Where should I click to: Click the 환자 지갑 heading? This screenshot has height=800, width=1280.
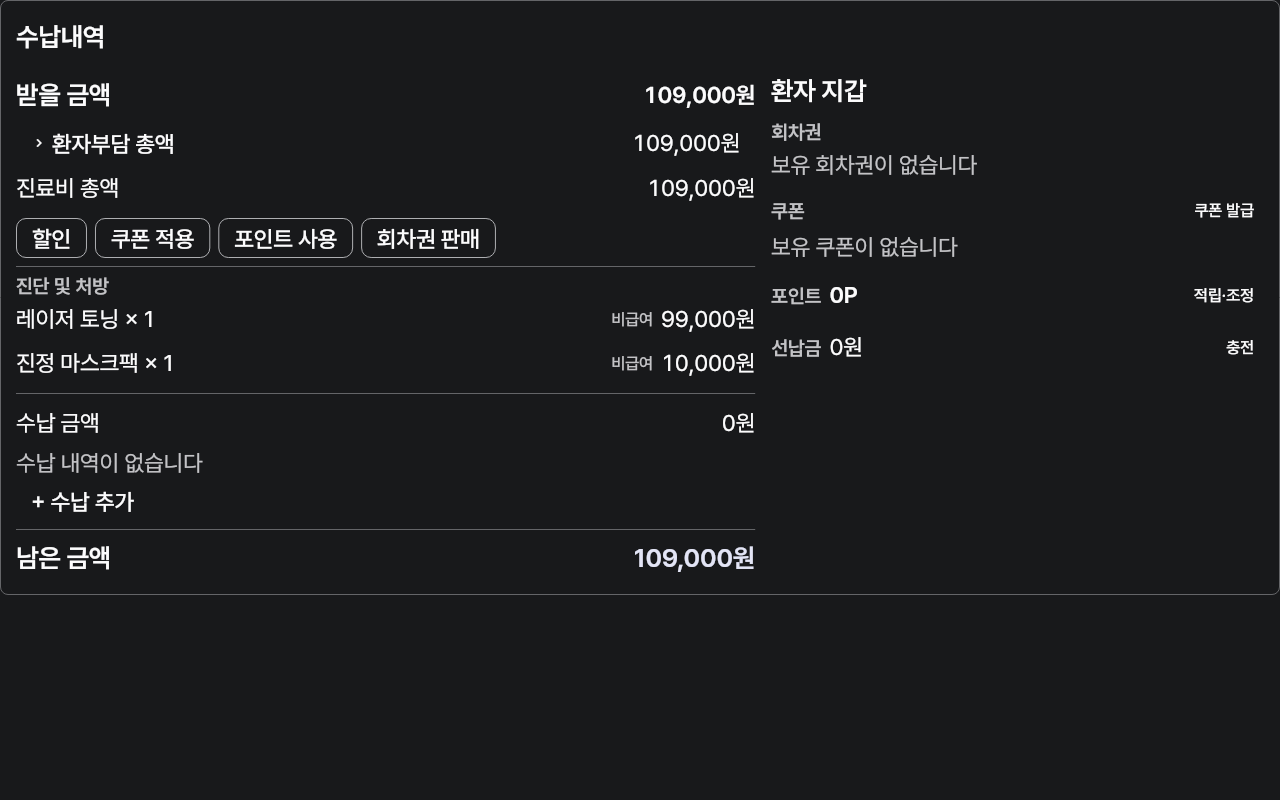818,91
